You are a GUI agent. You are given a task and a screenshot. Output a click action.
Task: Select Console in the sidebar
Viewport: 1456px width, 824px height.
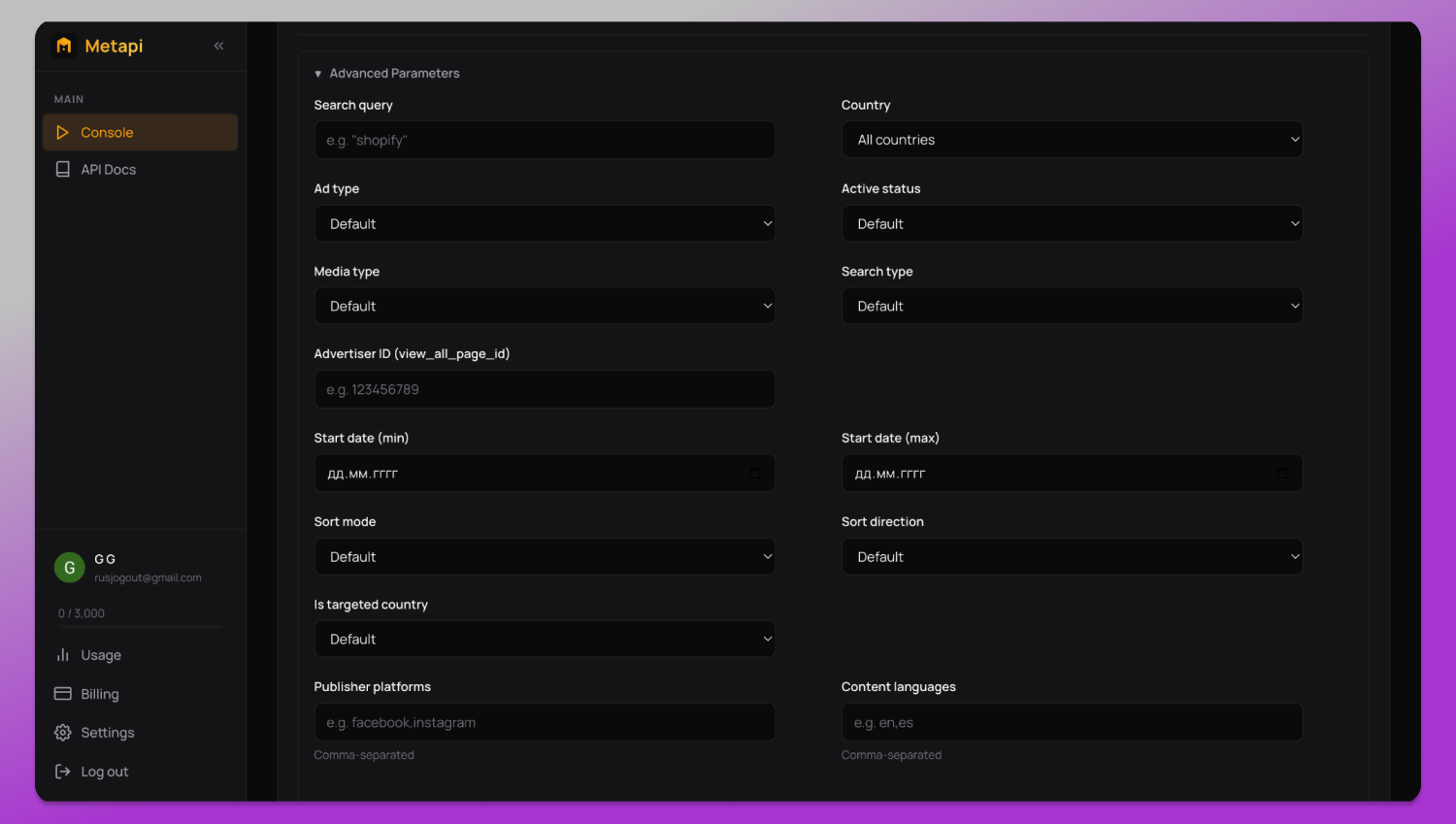coord(140,132)
